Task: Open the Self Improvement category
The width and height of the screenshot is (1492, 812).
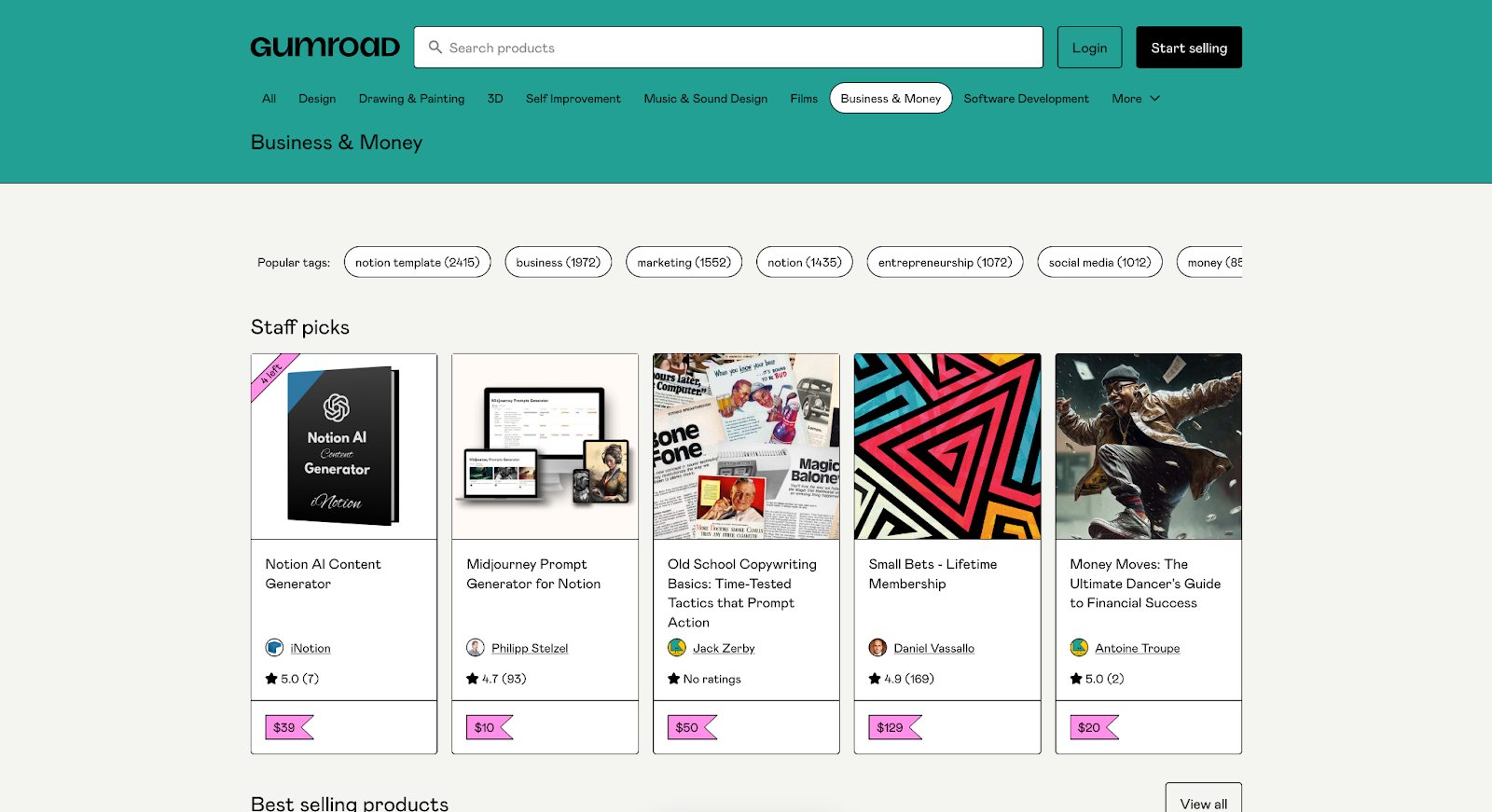Action: pos(573,98)
